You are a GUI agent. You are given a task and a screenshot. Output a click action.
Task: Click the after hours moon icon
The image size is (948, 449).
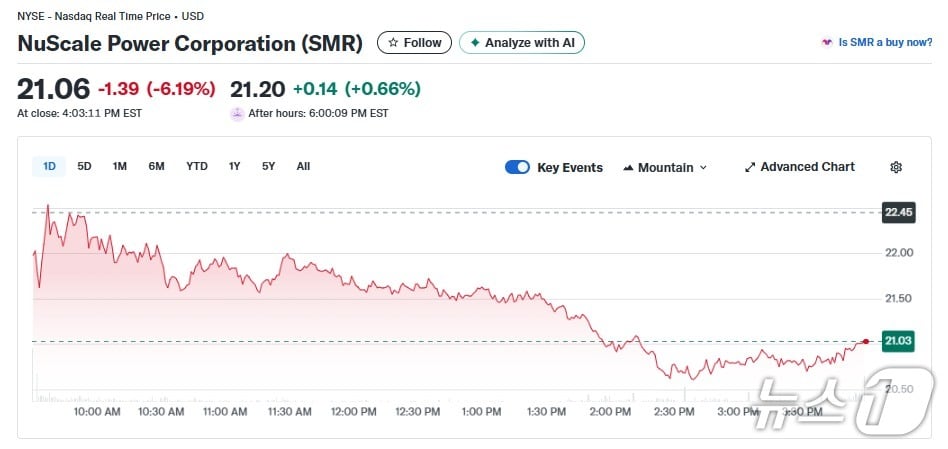[x=237, y=113]
